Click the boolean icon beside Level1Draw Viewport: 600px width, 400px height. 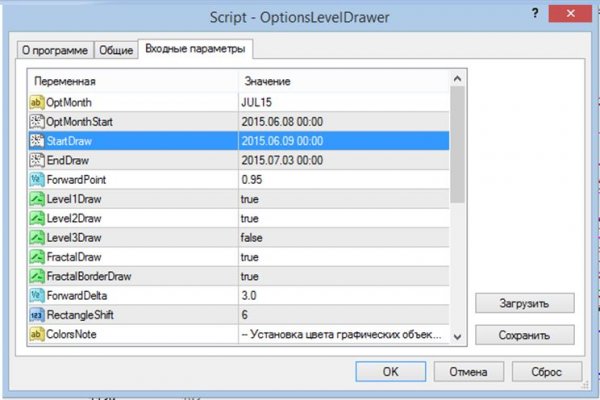tap(38, 199)
